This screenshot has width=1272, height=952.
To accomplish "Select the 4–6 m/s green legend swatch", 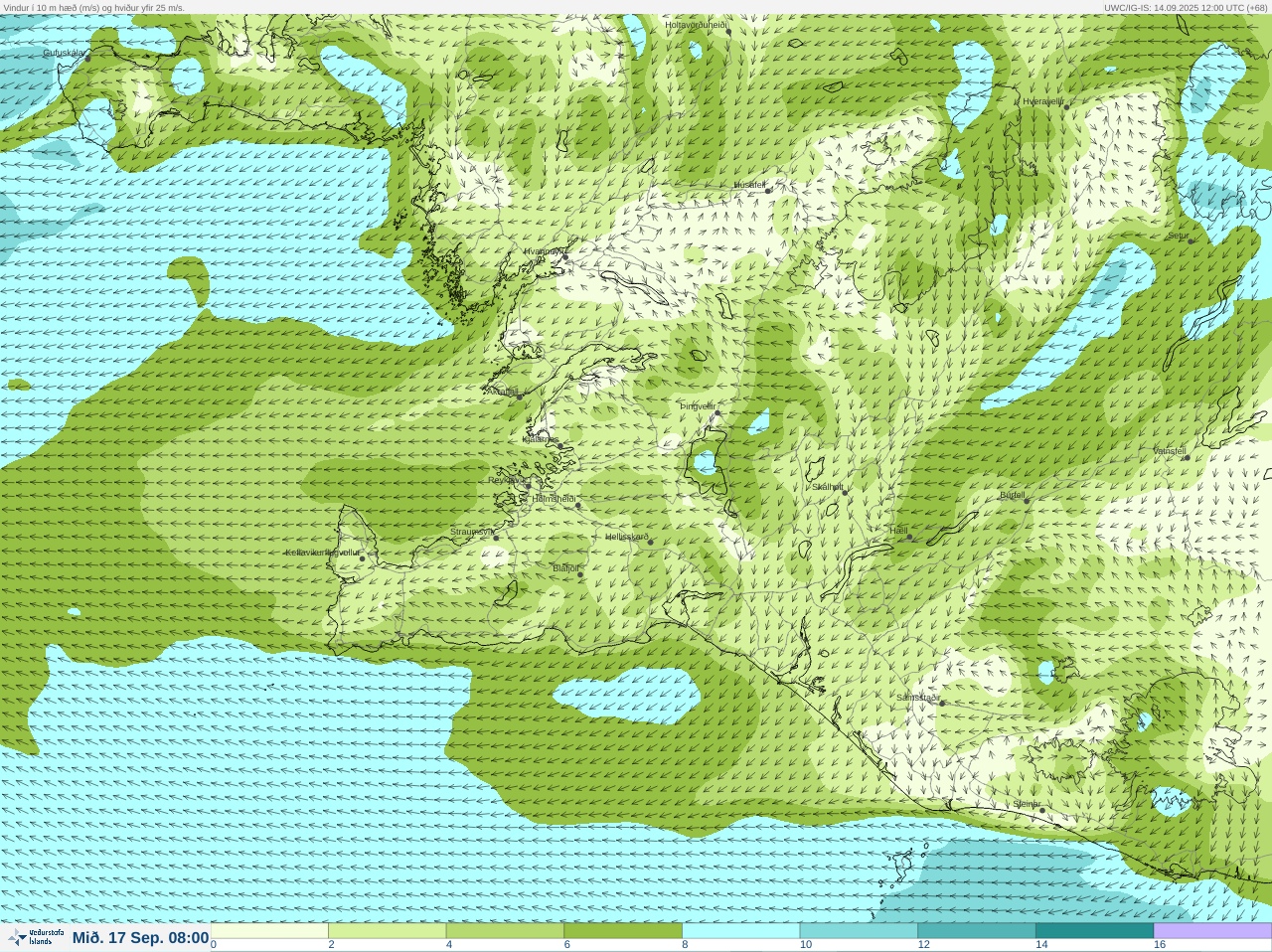I will tap(505, 931).
